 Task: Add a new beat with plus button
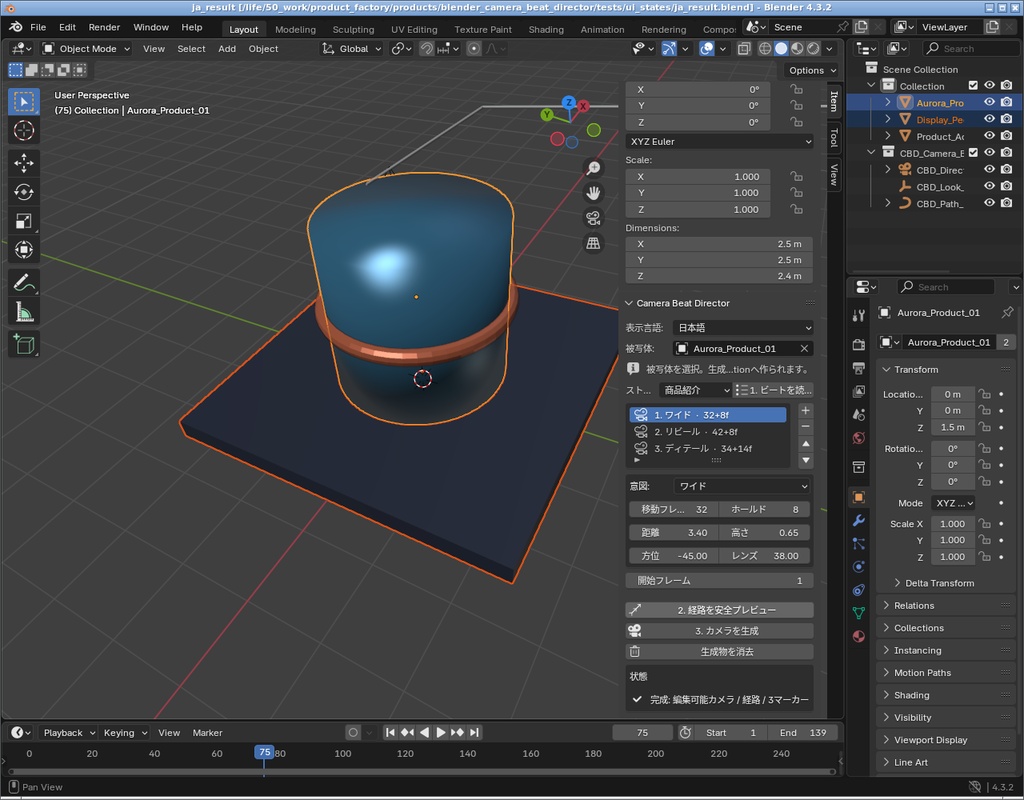point(806,411)
